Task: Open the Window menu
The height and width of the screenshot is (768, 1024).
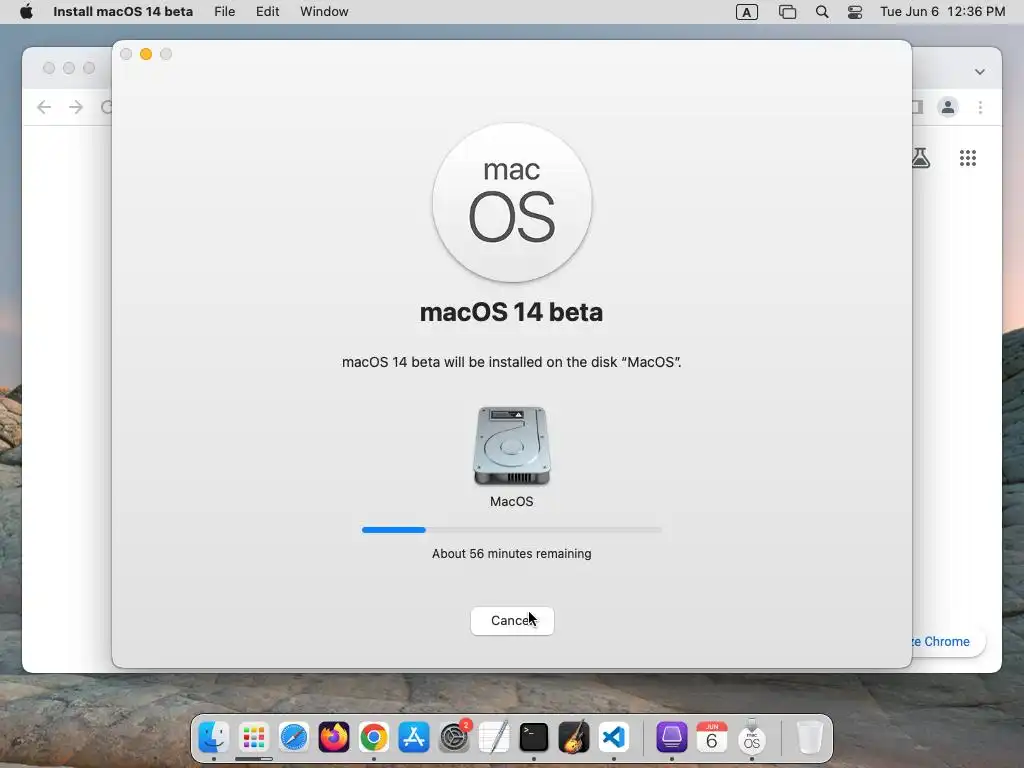Action: (x=324, y=12)
